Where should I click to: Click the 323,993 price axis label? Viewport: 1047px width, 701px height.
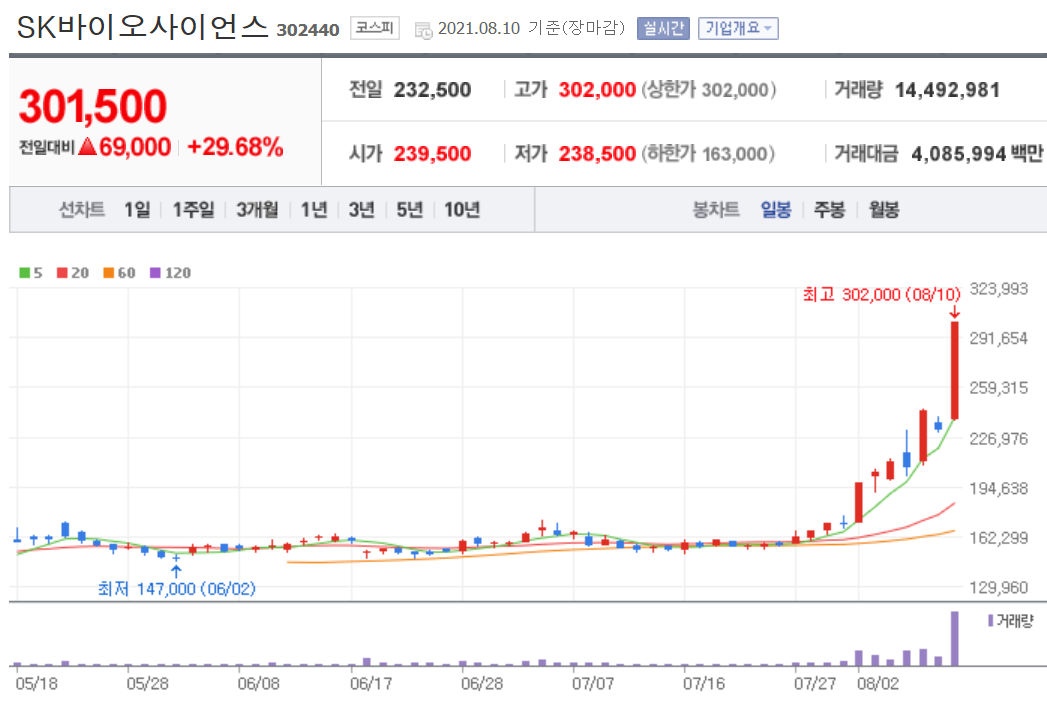coord(998,289)
